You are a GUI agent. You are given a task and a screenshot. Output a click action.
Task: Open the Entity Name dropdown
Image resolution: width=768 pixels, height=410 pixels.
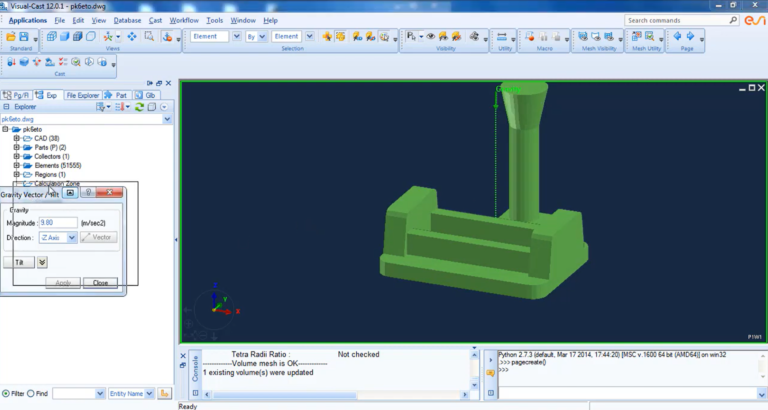pyautogui.click(x=149, y=393)
